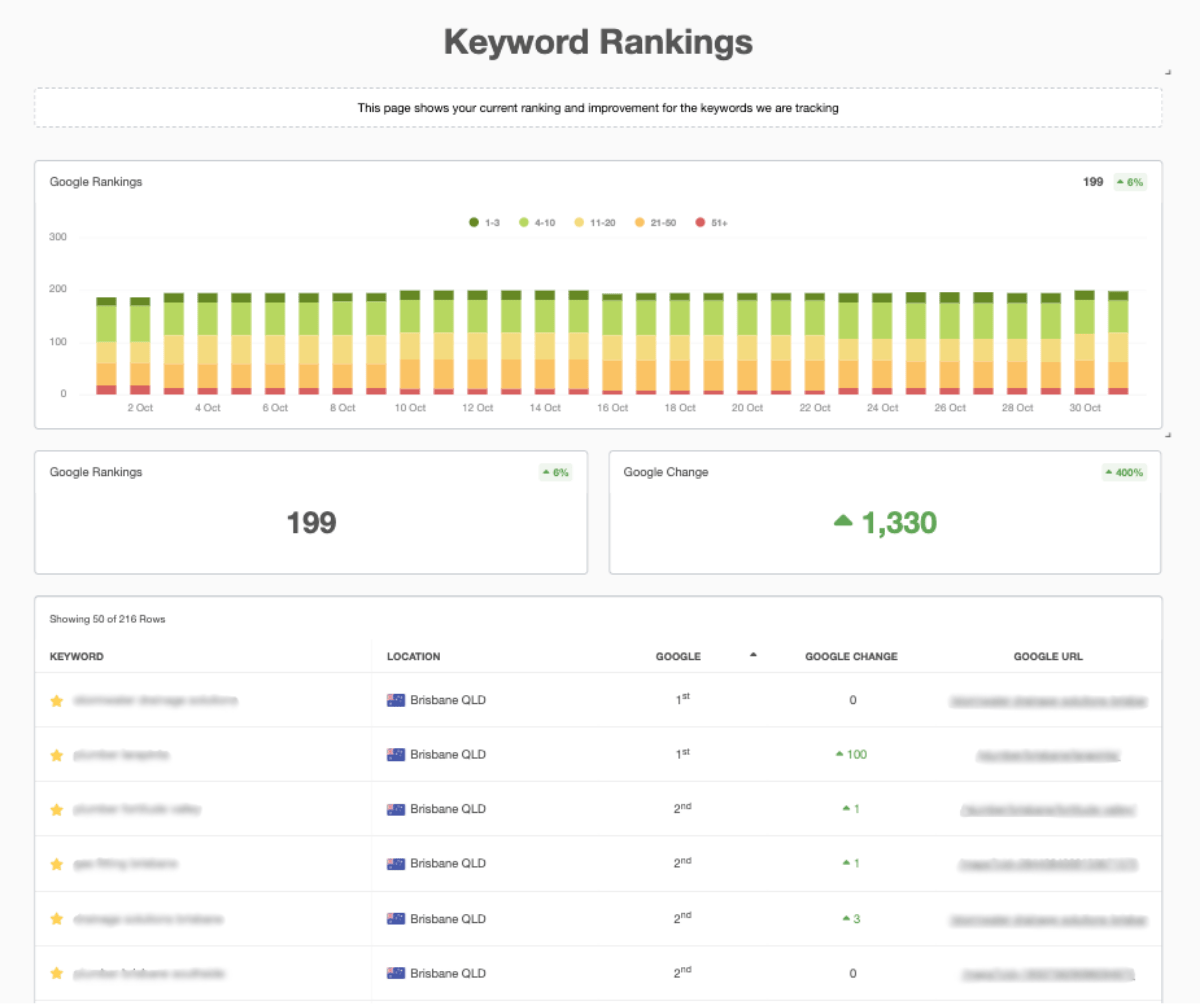This screenshot has width=1200, height=1004.
Task: Click the stacked bar above 16 Oct
Action: (x=611, y=340)
